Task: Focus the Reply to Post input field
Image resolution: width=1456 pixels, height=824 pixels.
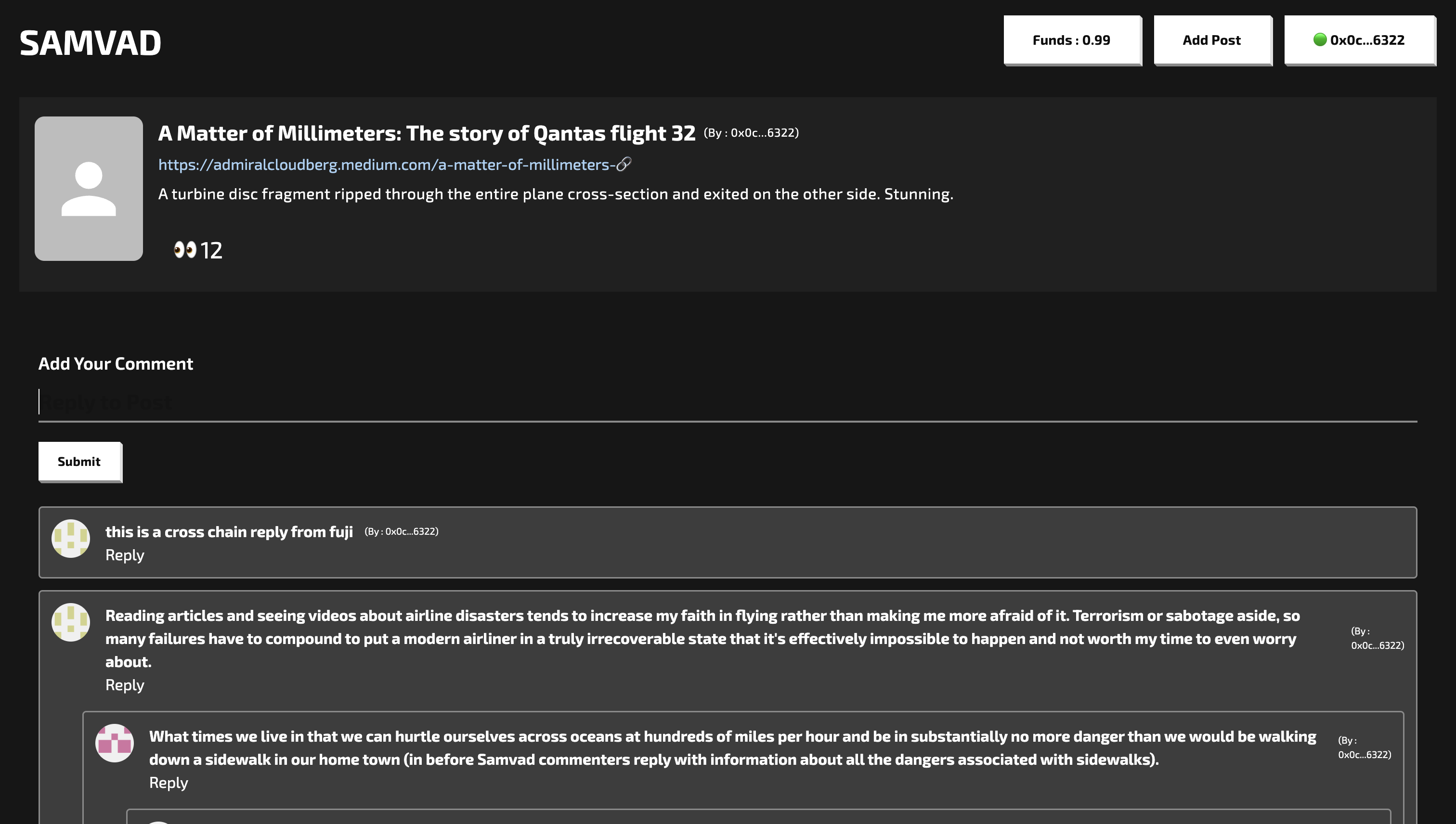Action: (727, 402)
